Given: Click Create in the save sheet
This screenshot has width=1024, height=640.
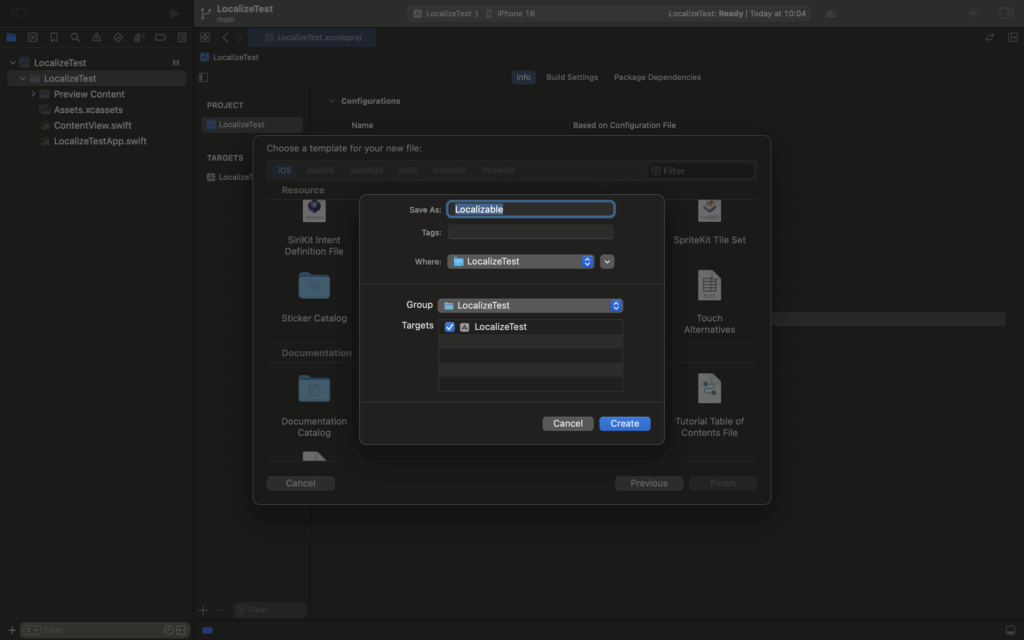Looking at the screenshot, I should click(624, 423).
